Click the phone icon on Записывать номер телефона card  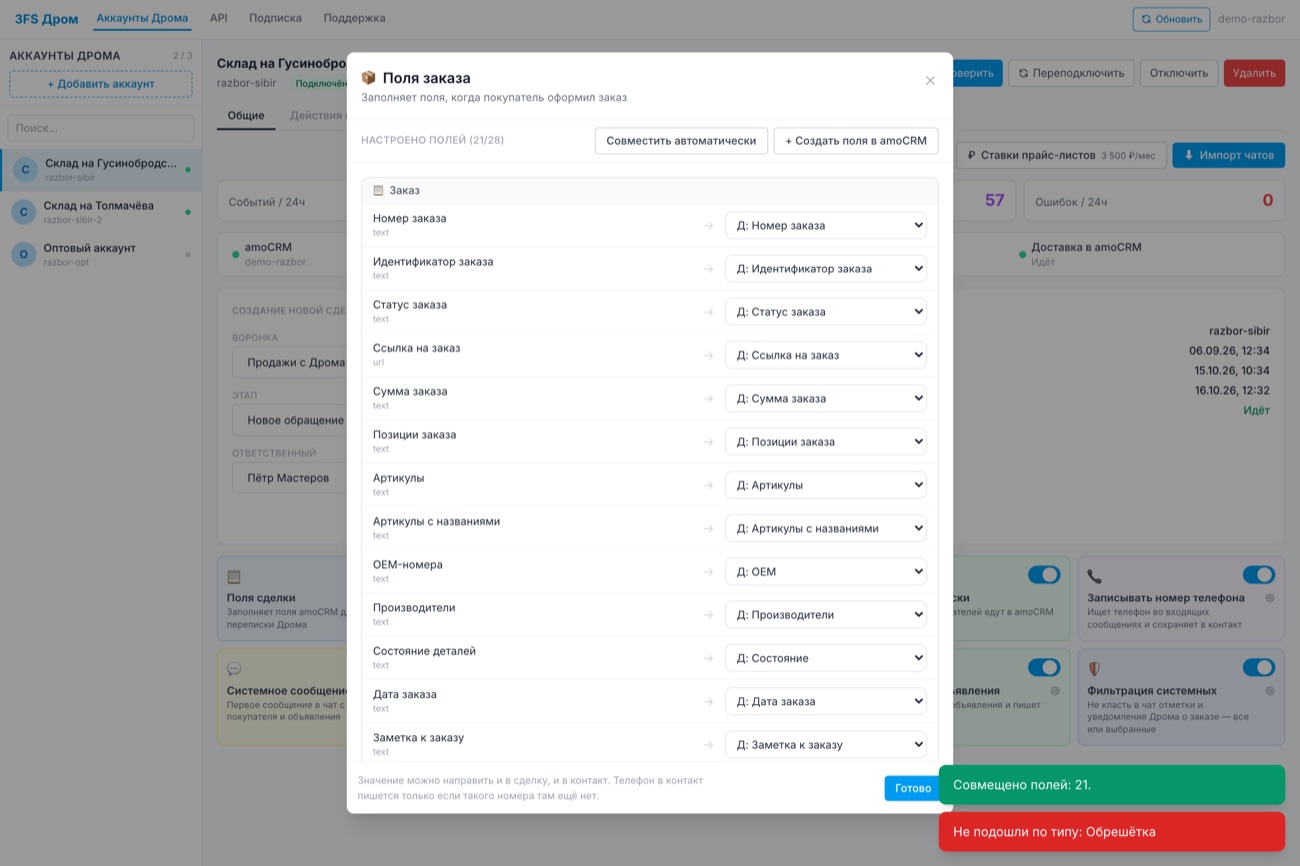click(1094, 576)
